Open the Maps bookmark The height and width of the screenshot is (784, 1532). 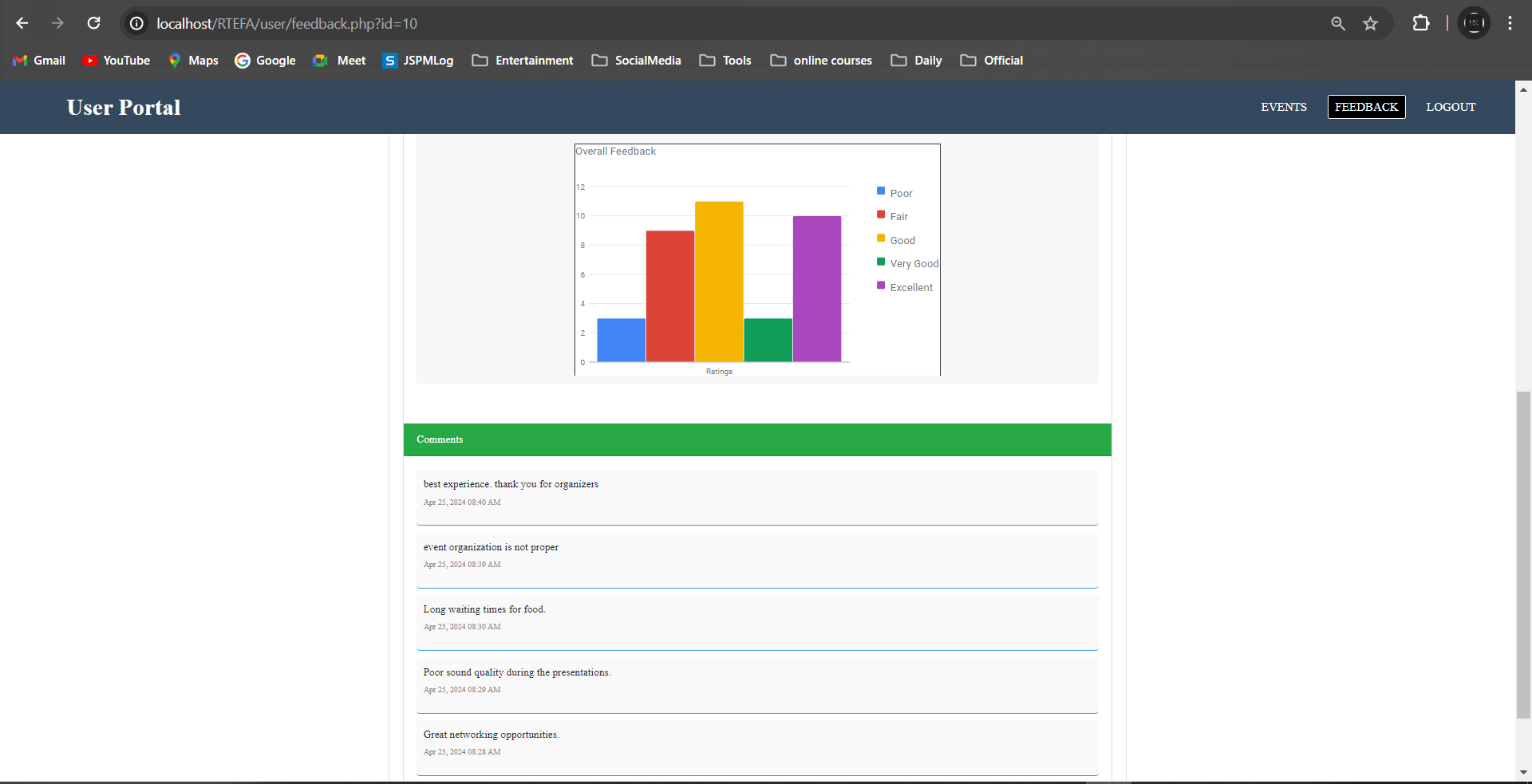coord(193,61)
